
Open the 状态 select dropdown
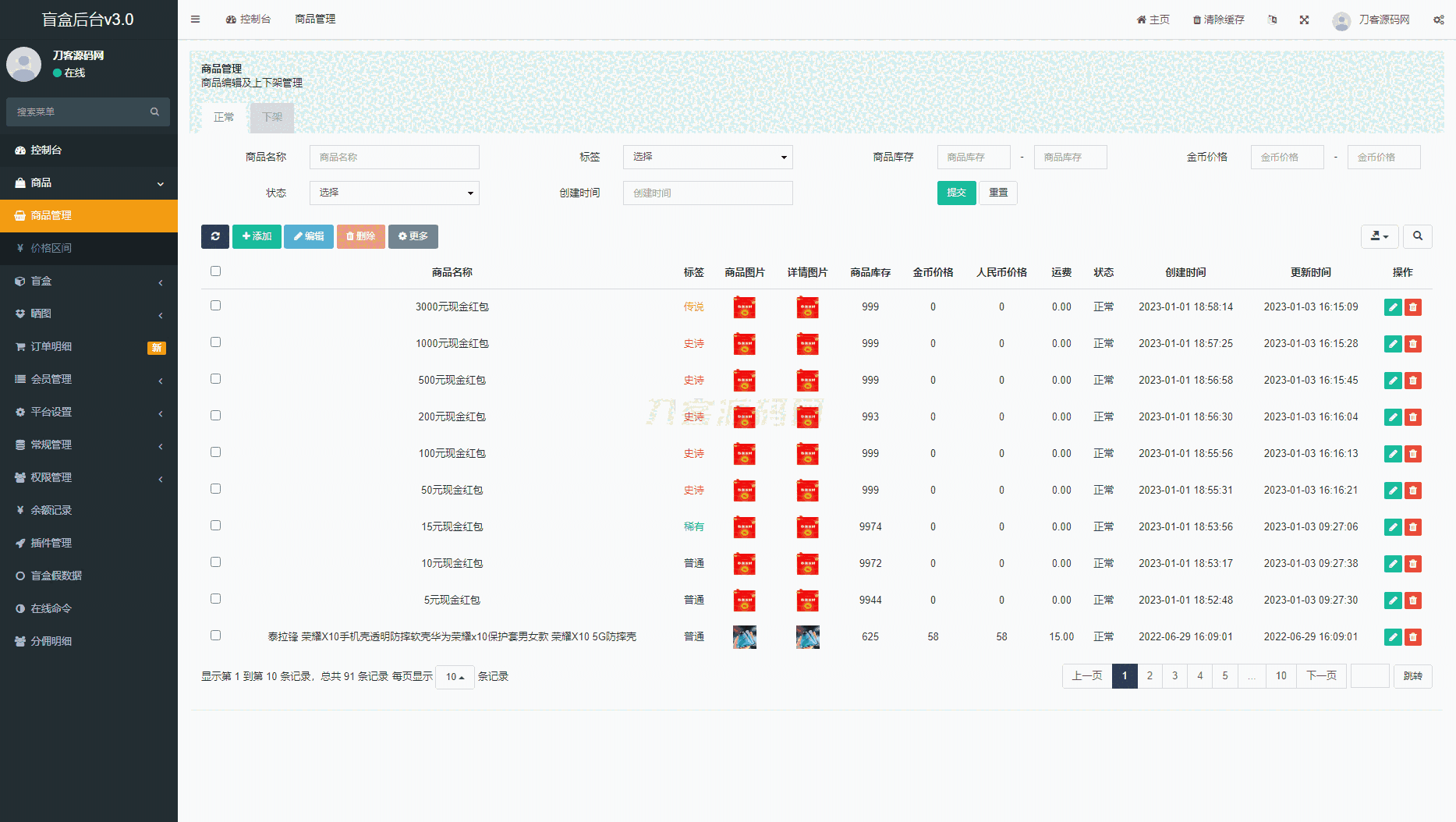point(394,193)
